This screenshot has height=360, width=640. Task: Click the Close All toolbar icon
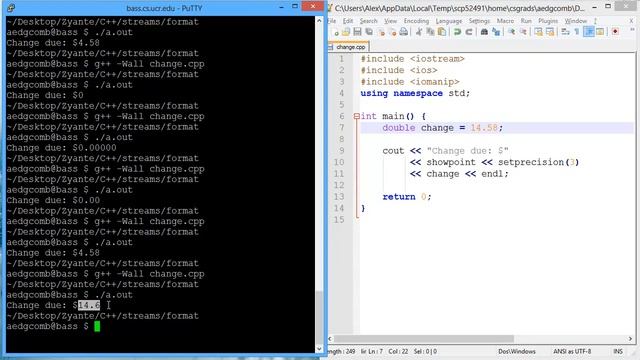click(x=393, y=32)
